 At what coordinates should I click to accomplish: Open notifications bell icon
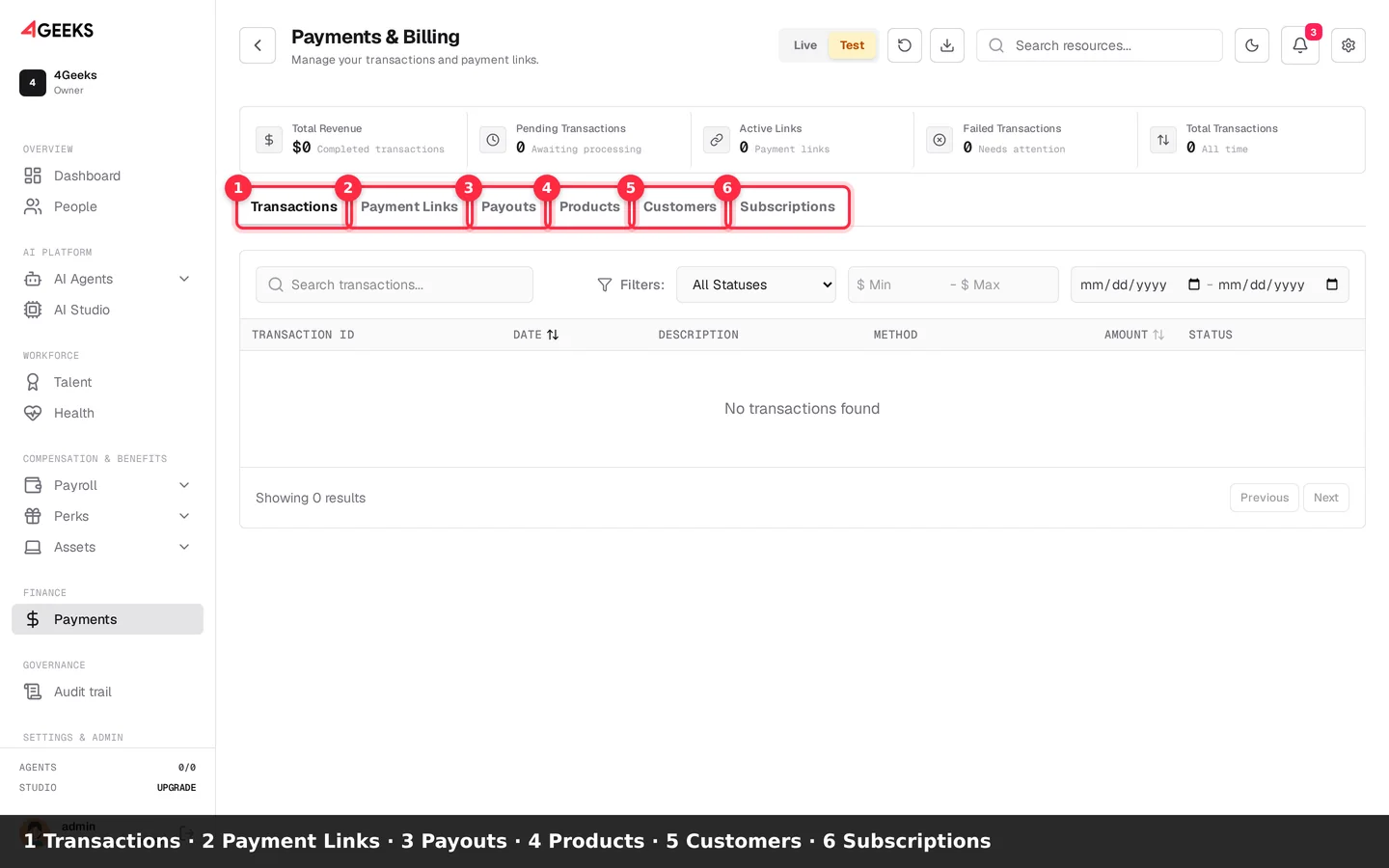(1300, 45)
